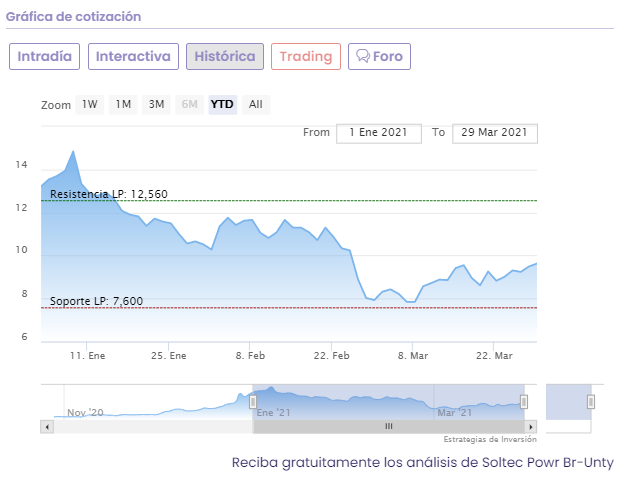Click the To date field
This screenshot has width=628, height=478.
pyautogui.click(x=495, y=133)
